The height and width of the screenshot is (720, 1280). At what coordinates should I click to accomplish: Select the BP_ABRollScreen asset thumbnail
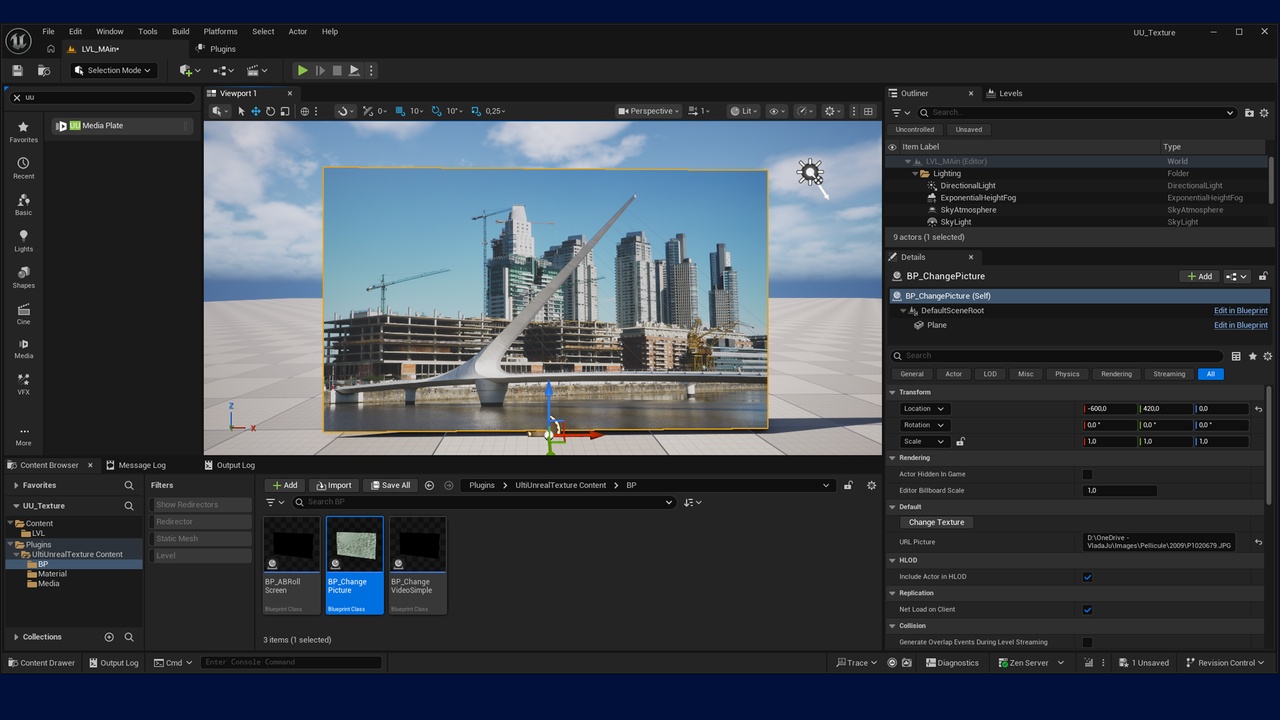[x=292, y=565]
